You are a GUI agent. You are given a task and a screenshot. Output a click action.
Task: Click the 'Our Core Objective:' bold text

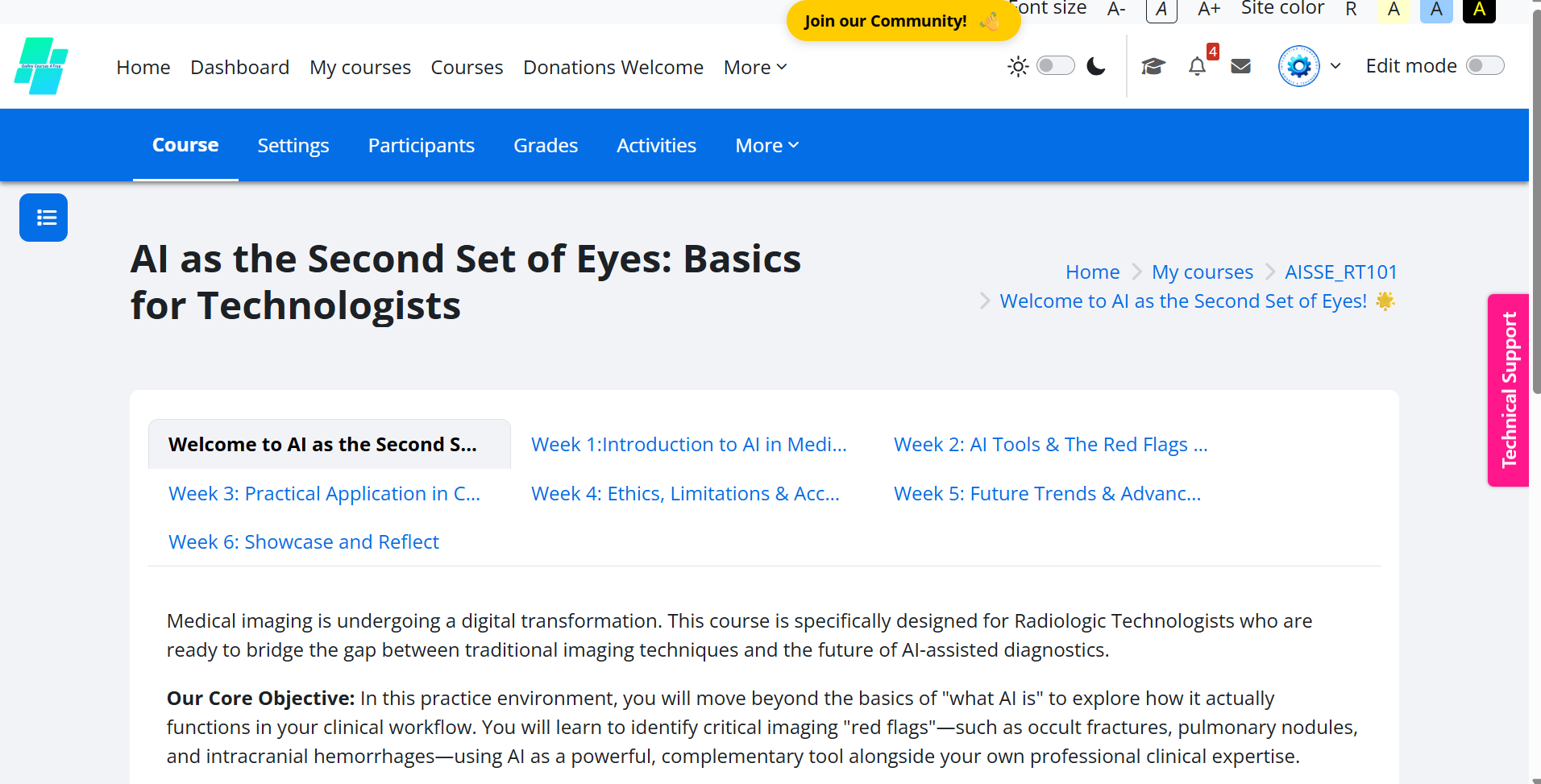point(260,698)
